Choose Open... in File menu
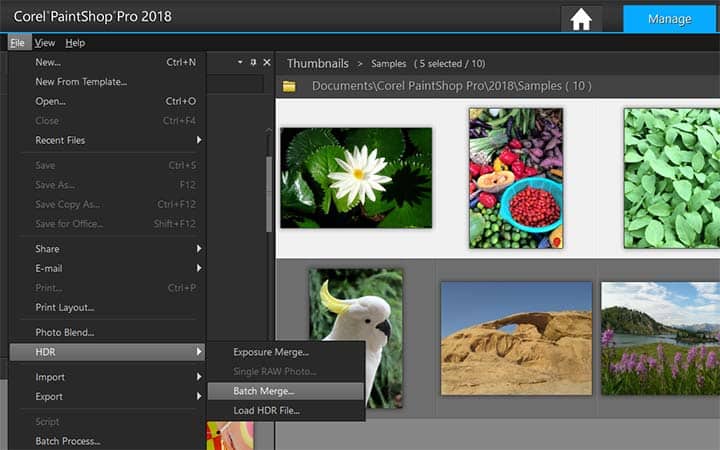The width and height of the screenshot is (720, 450). (x=107, y=101)
